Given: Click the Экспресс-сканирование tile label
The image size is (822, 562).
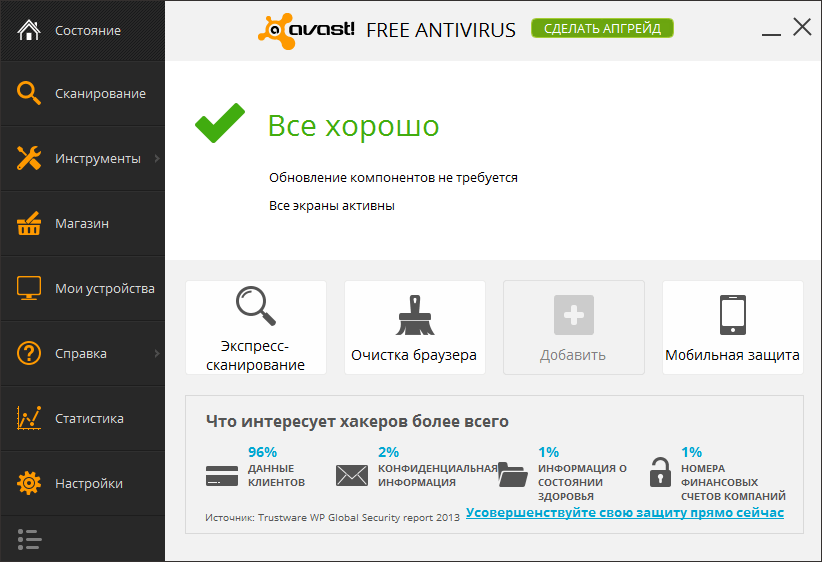Looking at the screenshot, I should (255, 355).
